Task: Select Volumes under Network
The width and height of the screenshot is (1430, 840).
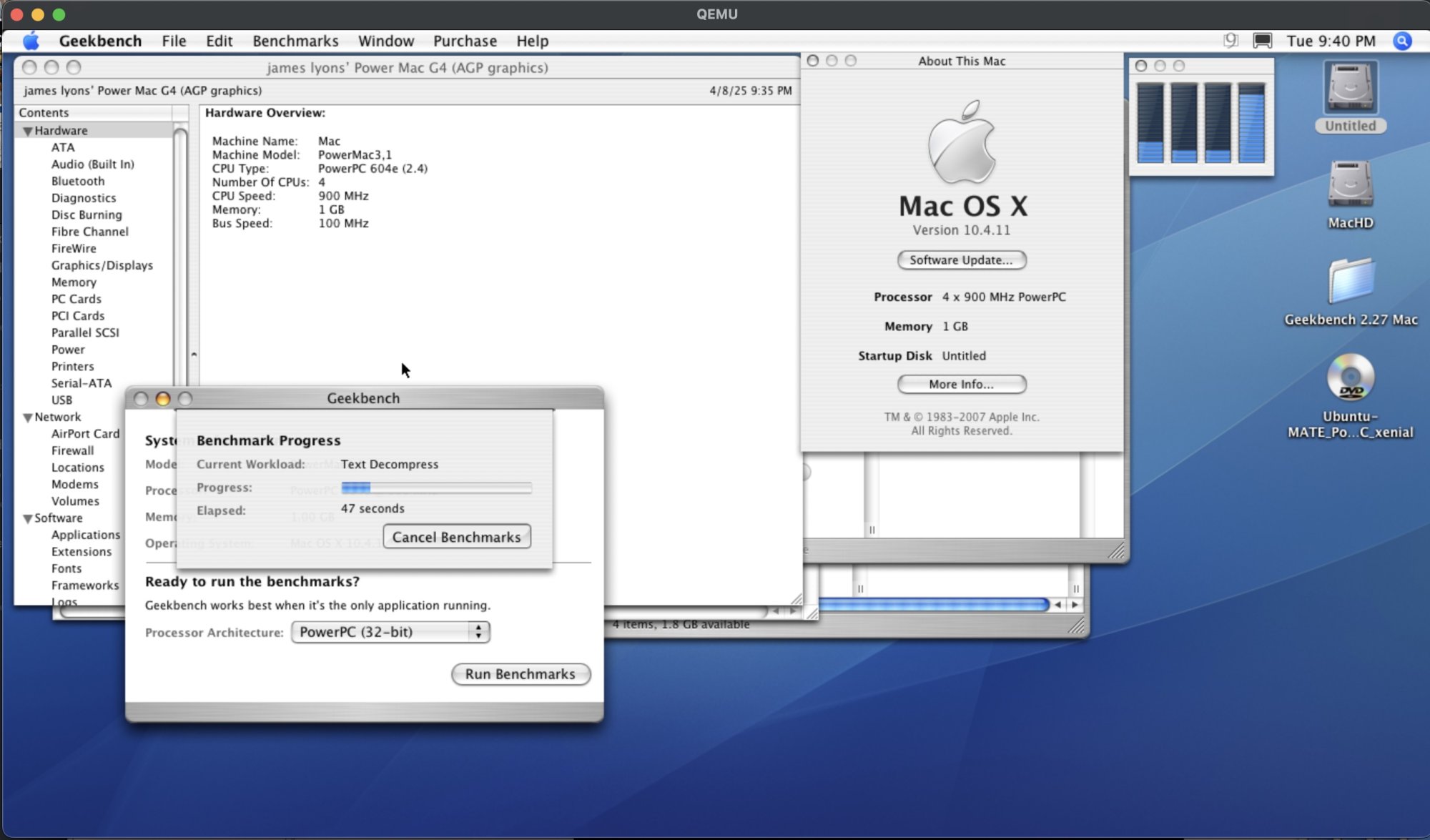Action: (x=75, y=501)
